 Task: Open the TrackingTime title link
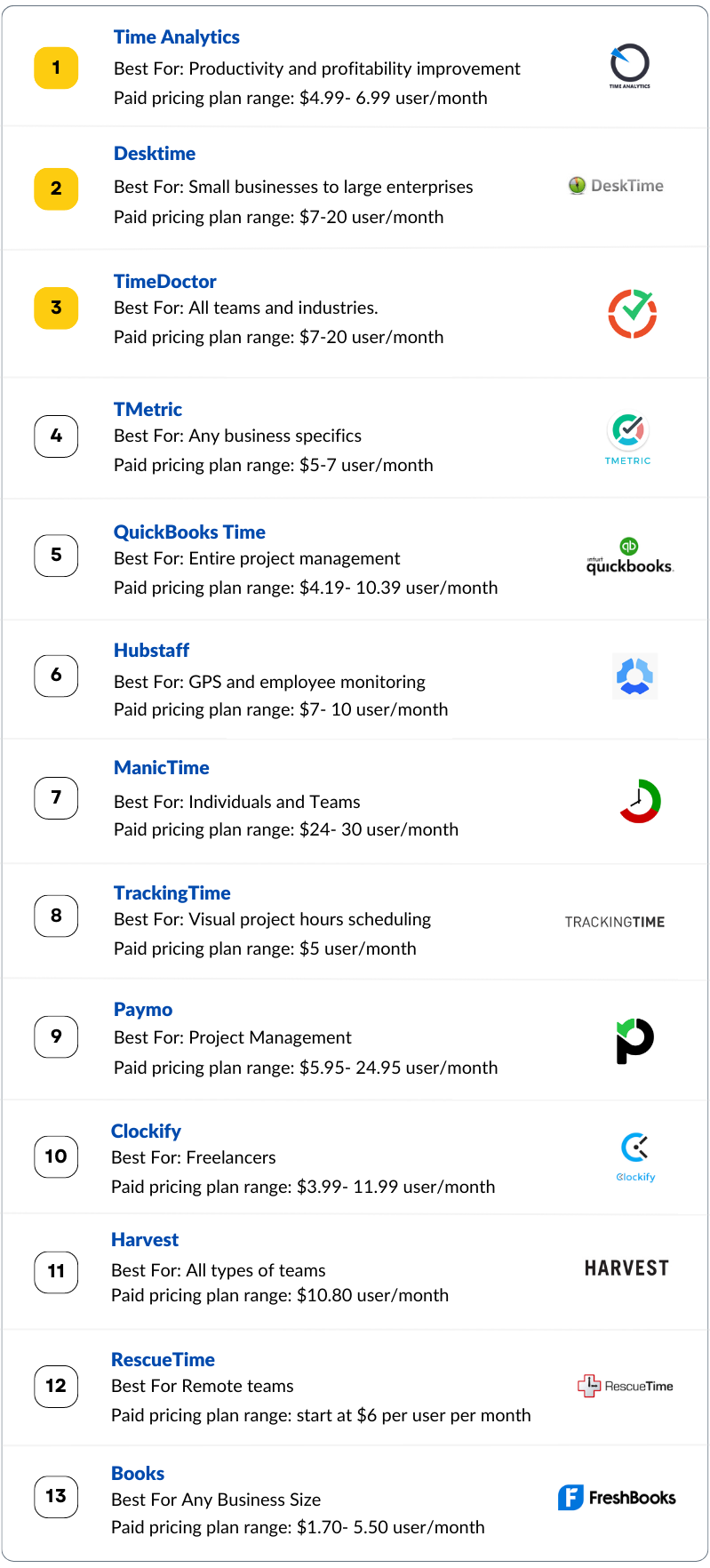click(172, 893)
